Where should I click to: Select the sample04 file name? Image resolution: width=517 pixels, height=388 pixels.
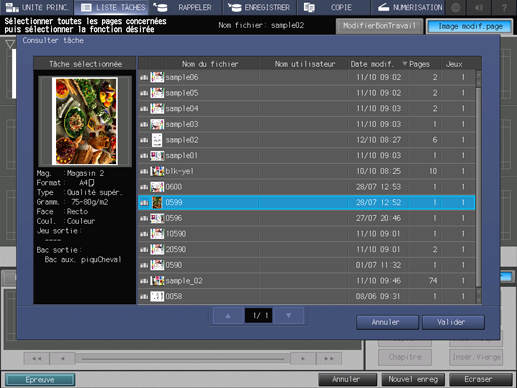182,109
